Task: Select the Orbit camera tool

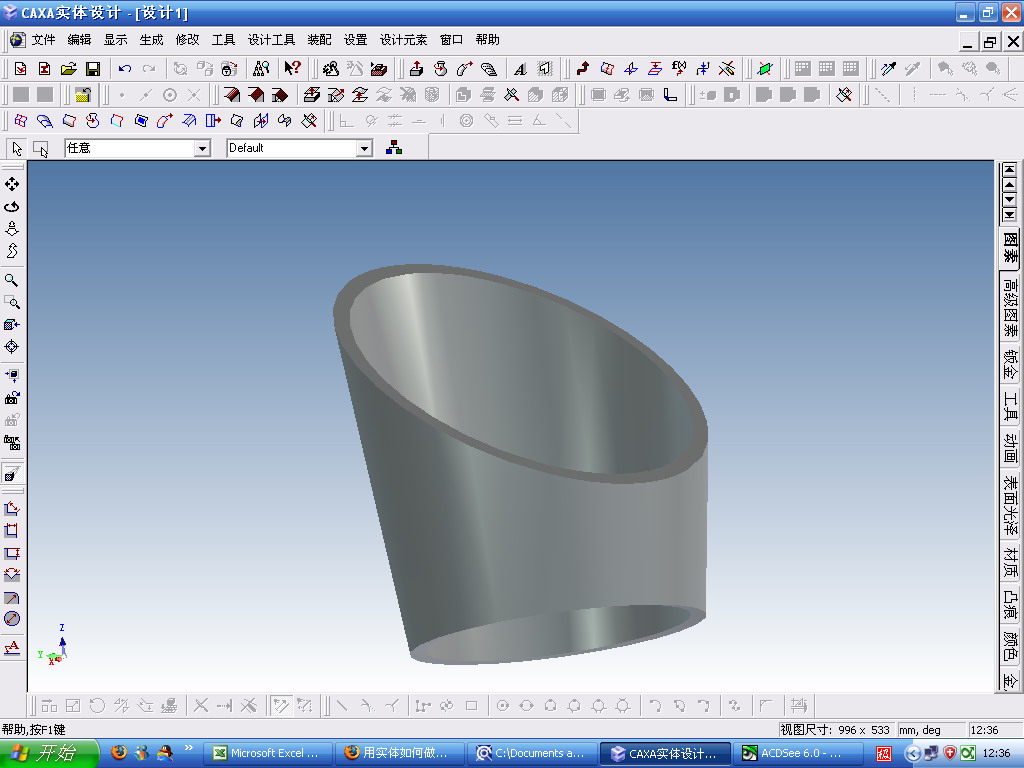Action: click(x=12, y=206)
